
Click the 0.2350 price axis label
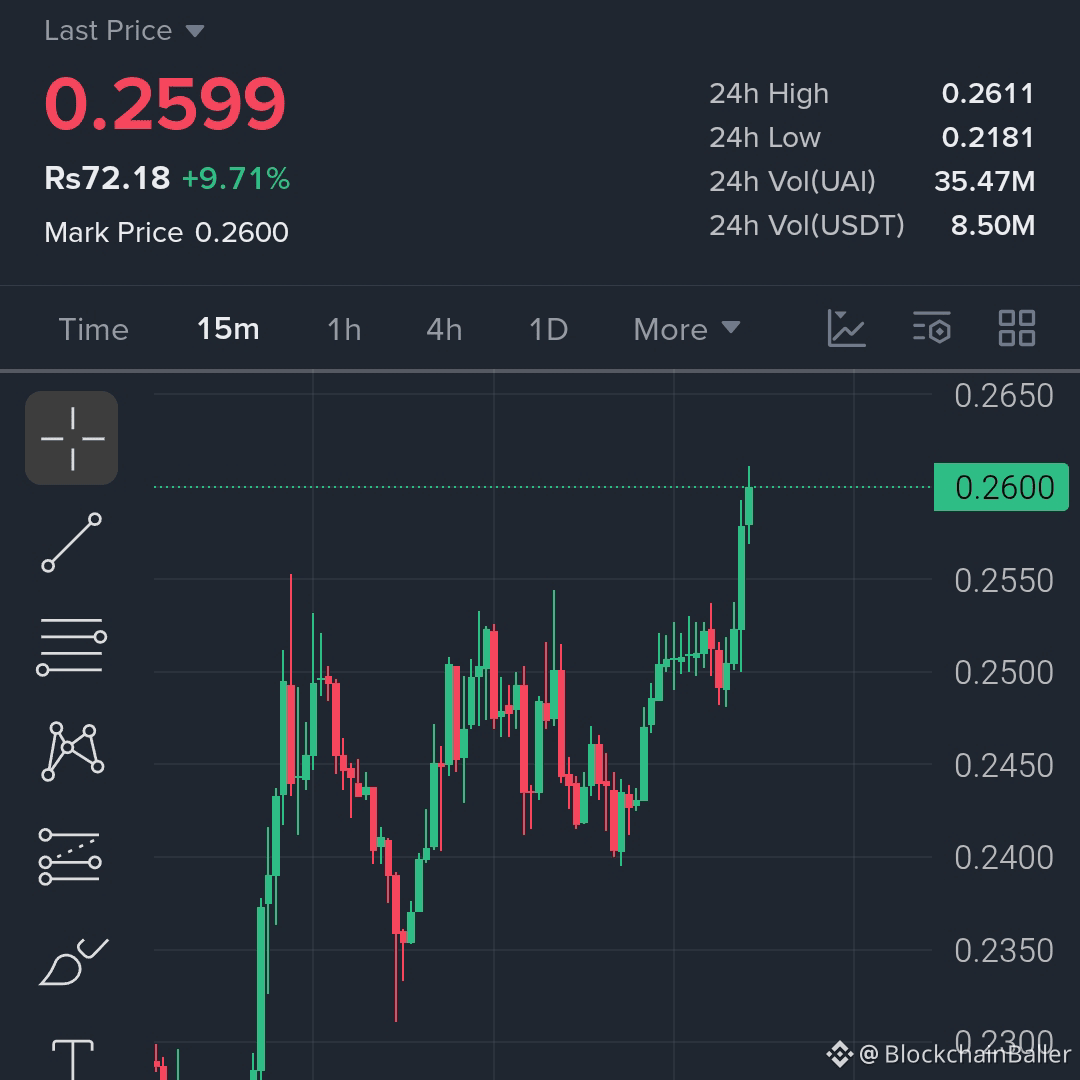pos(1004,951)
